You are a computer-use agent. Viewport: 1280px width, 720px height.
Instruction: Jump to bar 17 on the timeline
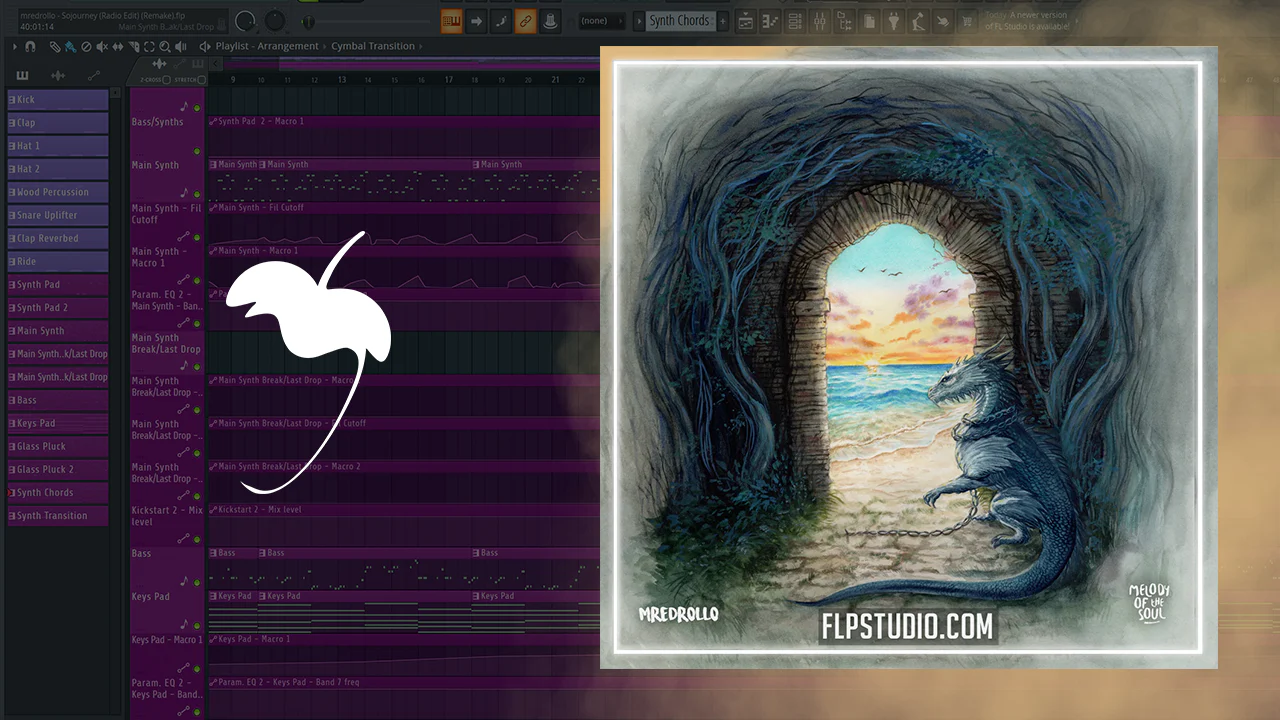coord(449,80)
